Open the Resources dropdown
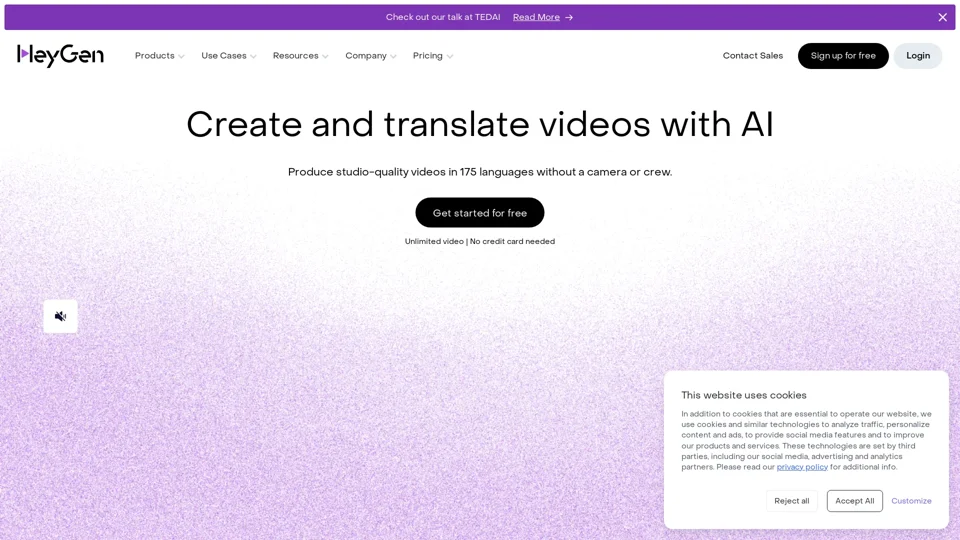The image size is (960, 540). [301, 56]
